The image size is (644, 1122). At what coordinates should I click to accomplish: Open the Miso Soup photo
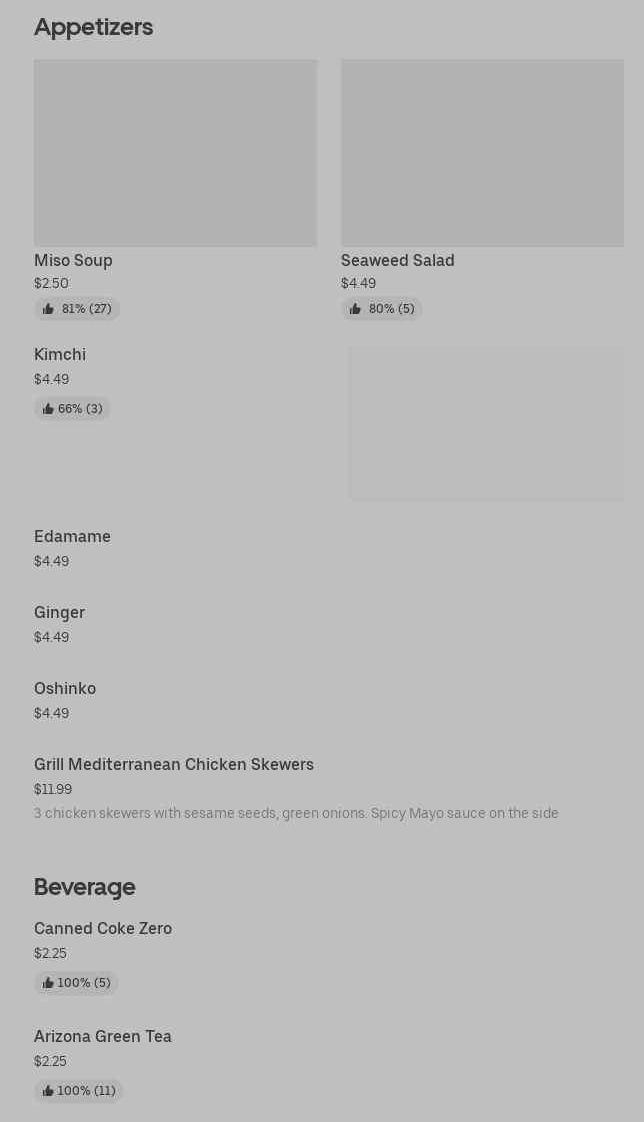(175, 152)
